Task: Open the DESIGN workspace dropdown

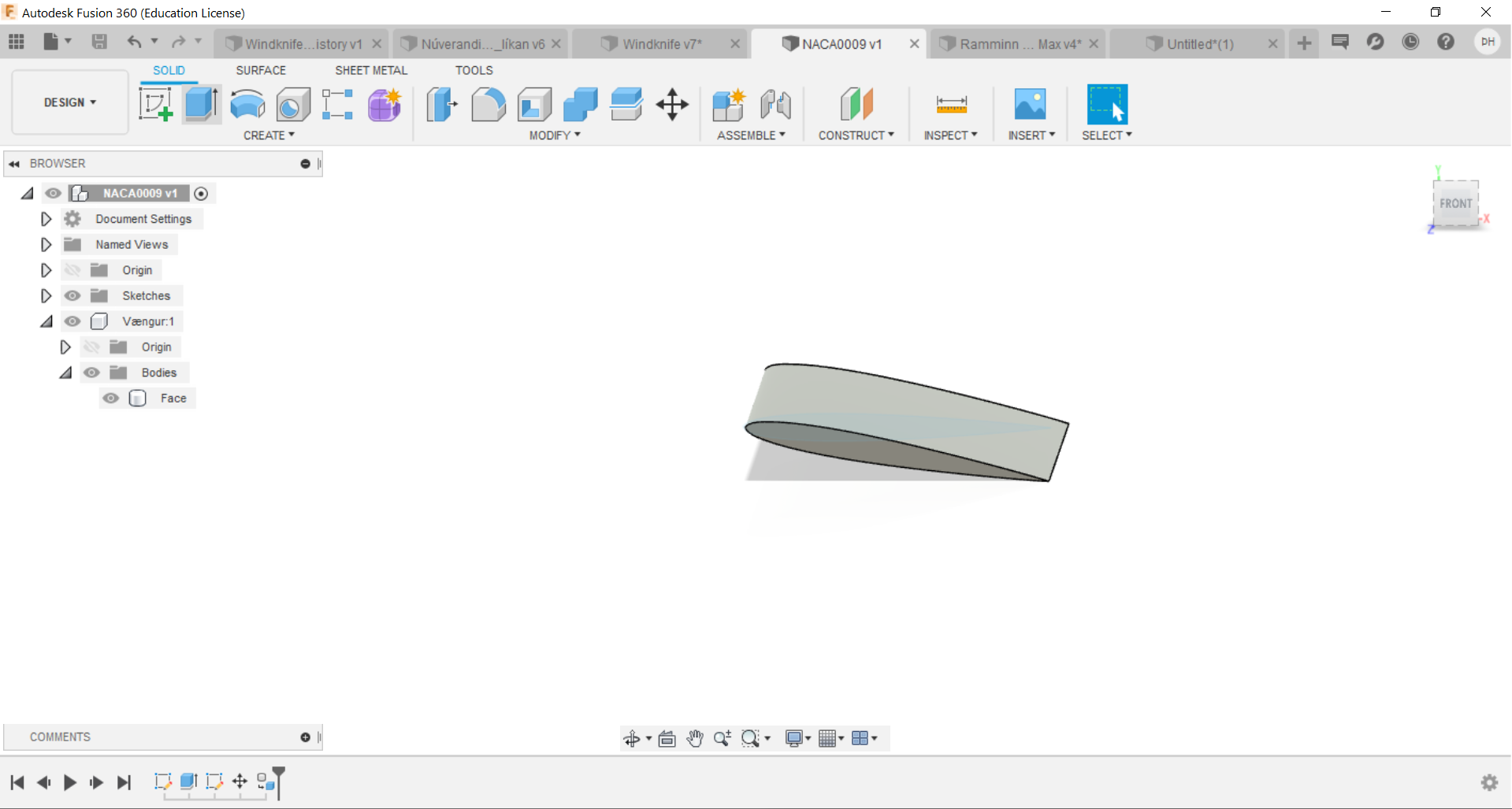Action: point(70,102)
